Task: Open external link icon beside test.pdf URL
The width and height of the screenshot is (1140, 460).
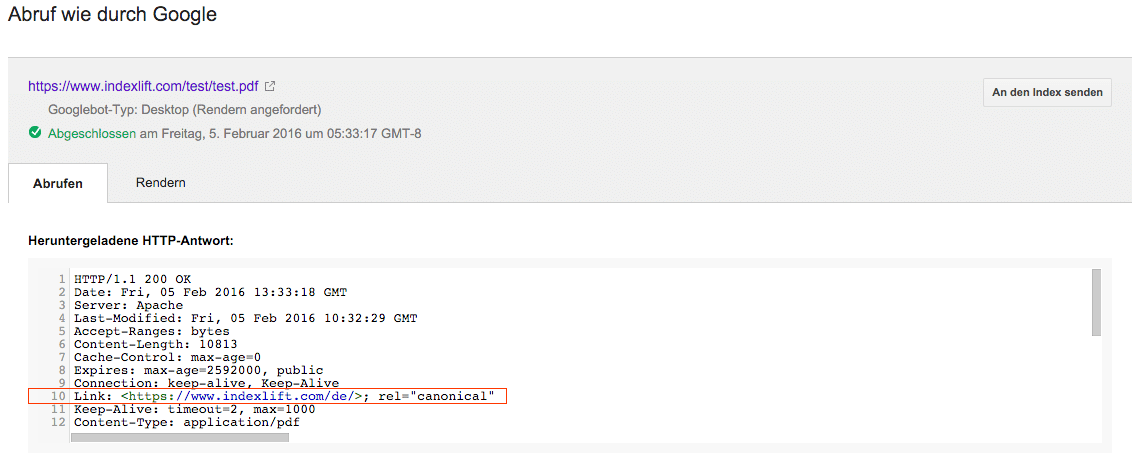Action: [x=270, y=86]
